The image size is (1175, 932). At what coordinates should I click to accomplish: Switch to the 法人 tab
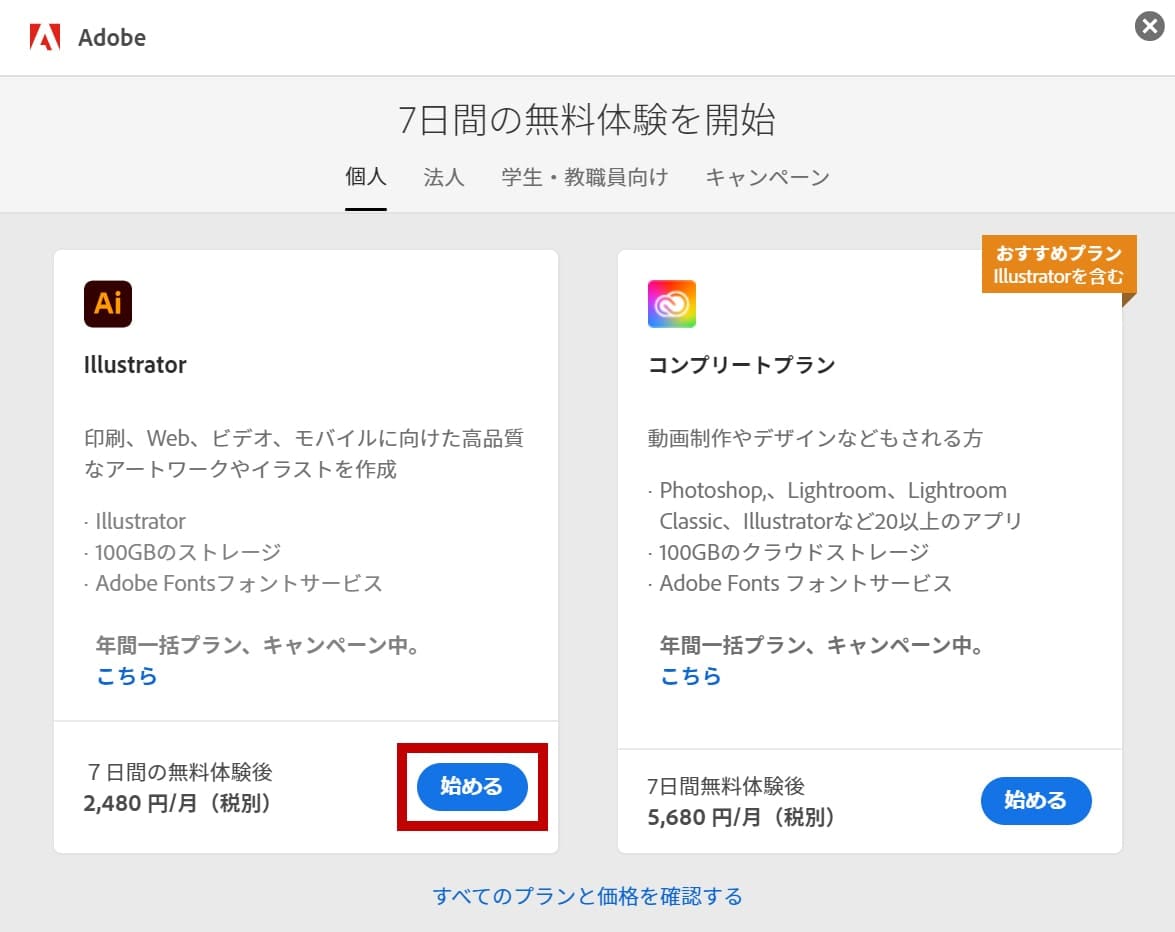444,177
